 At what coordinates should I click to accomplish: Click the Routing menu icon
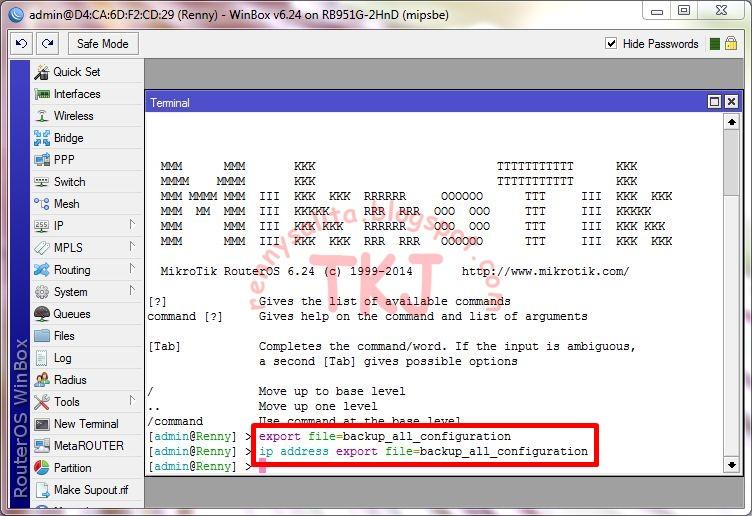click(x=42, y=270)
